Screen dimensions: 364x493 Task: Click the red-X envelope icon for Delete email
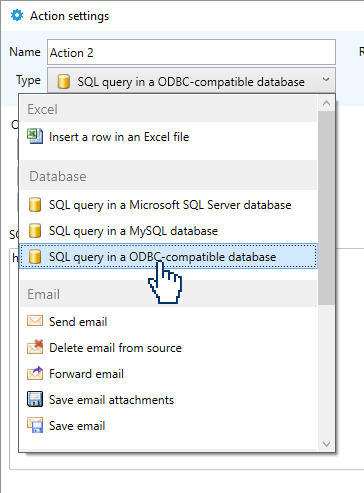(x=35, y=347)
